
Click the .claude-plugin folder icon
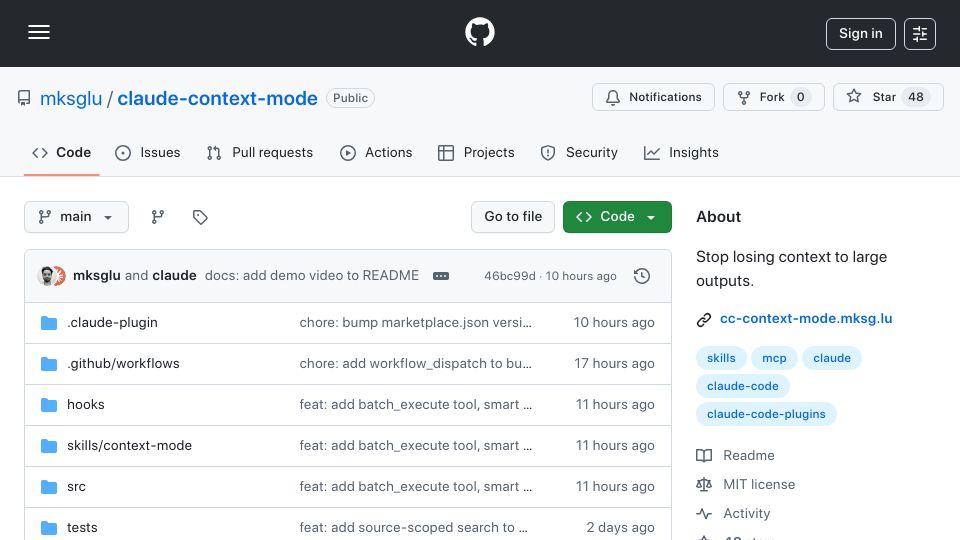tap(49, 323)
